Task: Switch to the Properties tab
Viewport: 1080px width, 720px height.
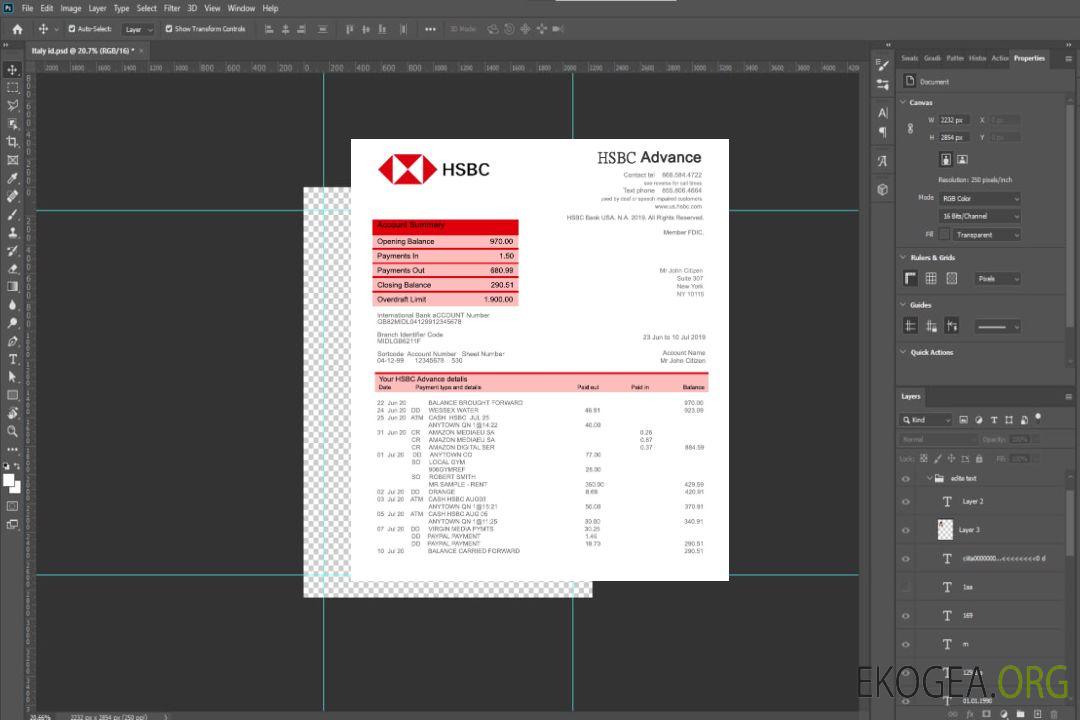Action: 1029,58
